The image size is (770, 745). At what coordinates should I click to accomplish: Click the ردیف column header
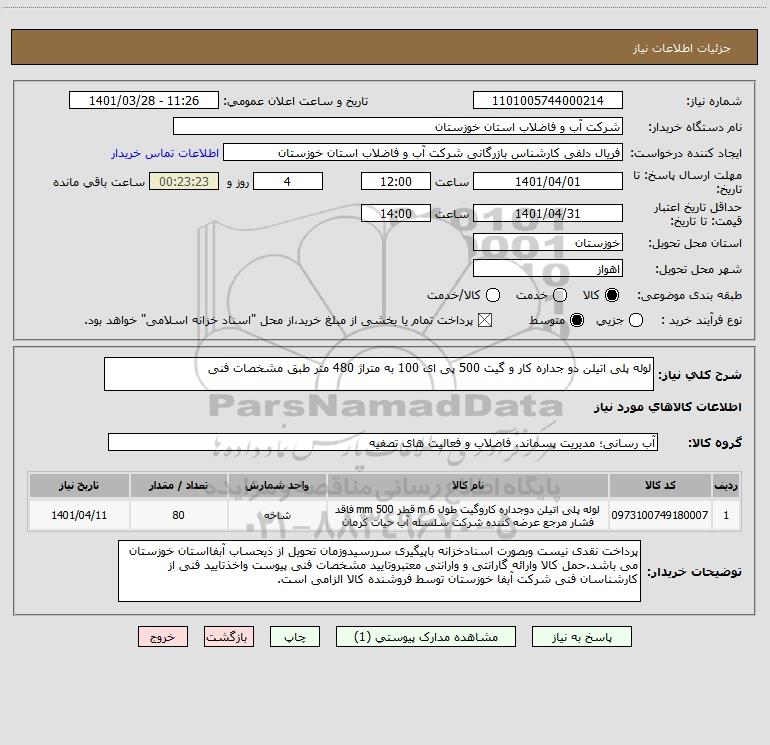(726, 486)
